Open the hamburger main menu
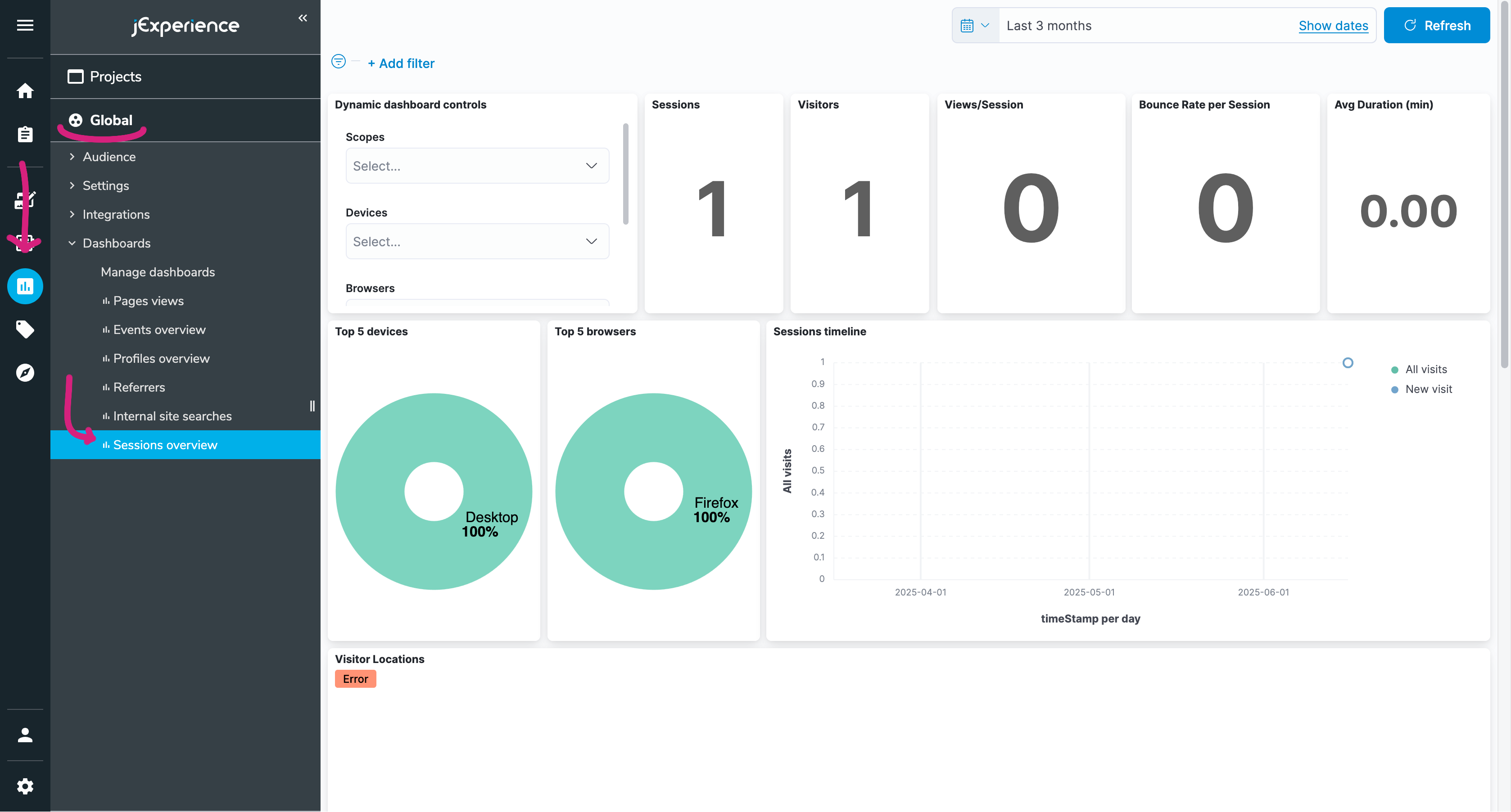 tap(25, 25)
